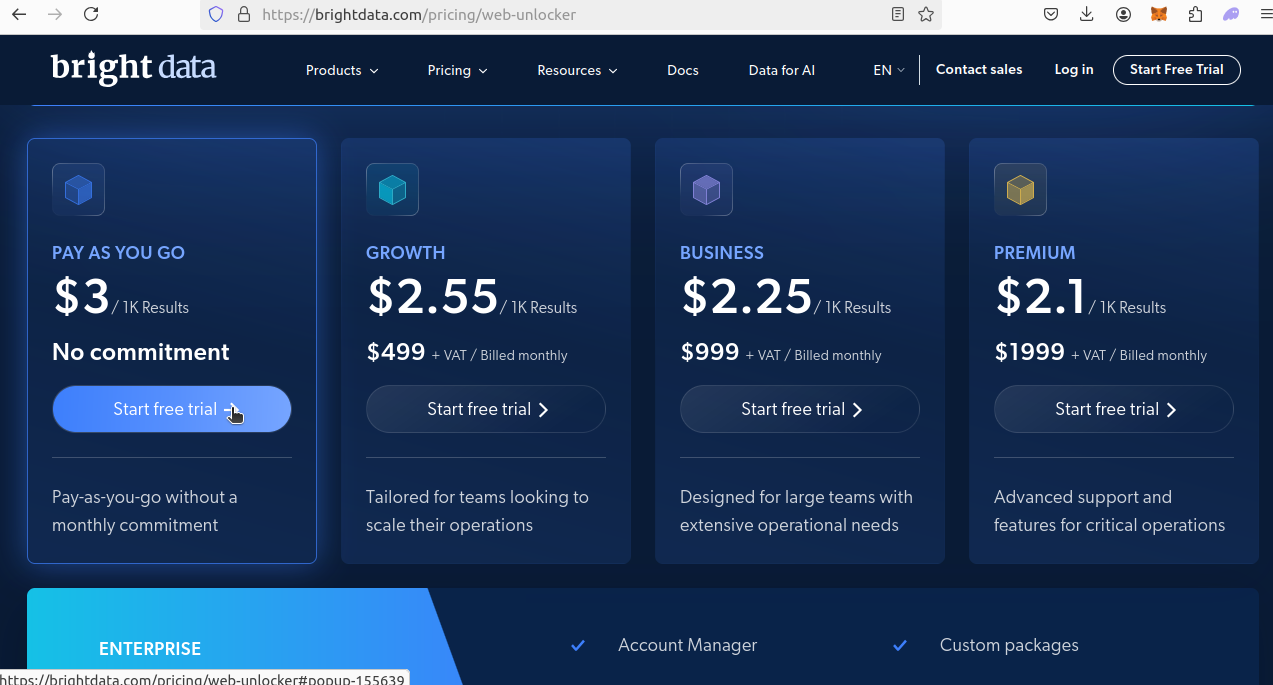The image size is (1273, 685).
Task: Open the Pocket save icon
Action: (x=1051, y=14)
